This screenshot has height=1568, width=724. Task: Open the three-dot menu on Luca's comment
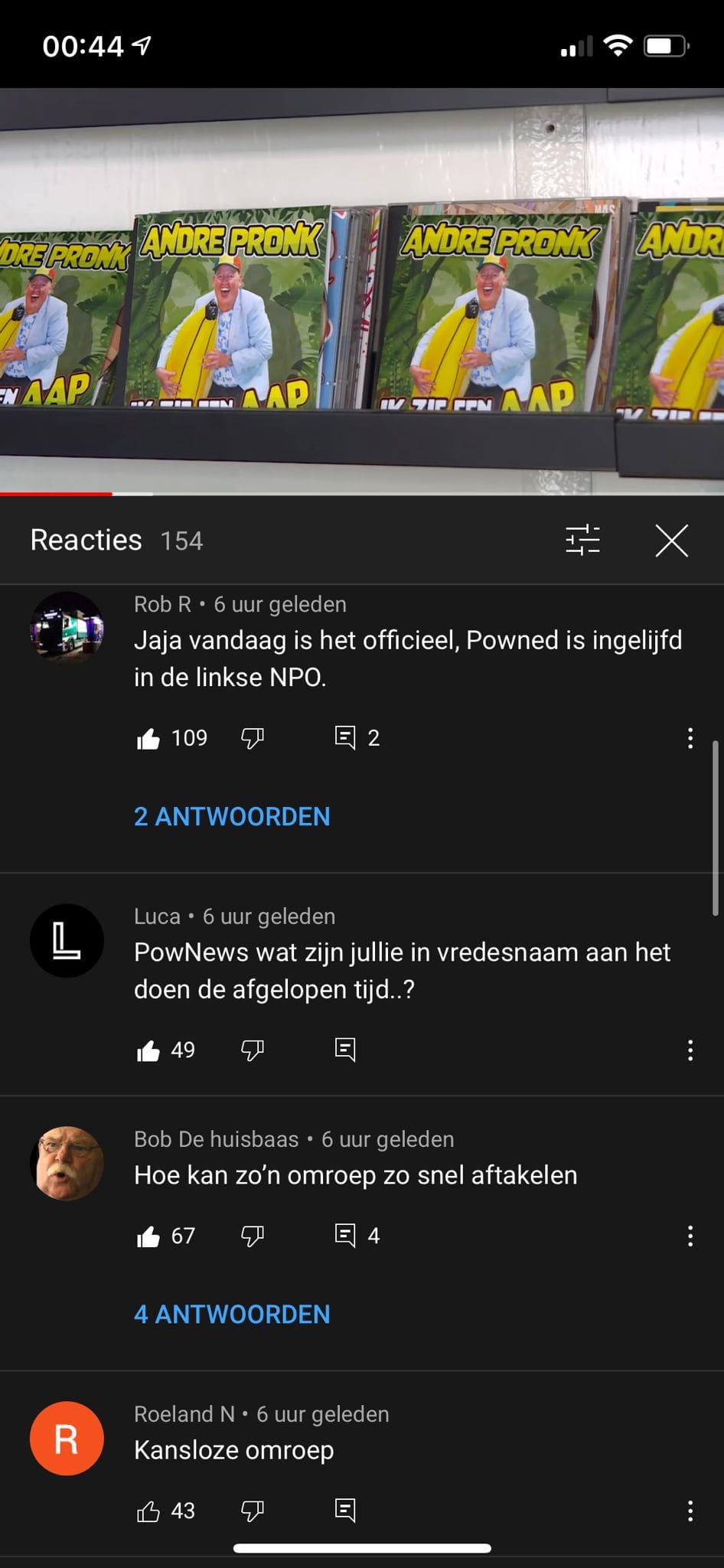pos(690,1050)
